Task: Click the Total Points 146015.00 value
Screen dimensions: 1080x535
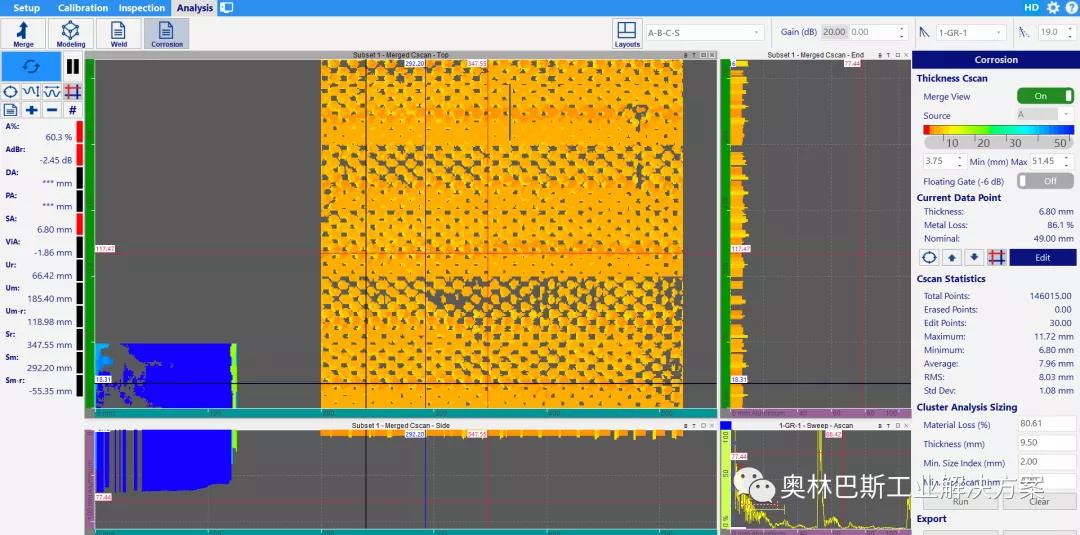Action: [x=1050, y=296]
